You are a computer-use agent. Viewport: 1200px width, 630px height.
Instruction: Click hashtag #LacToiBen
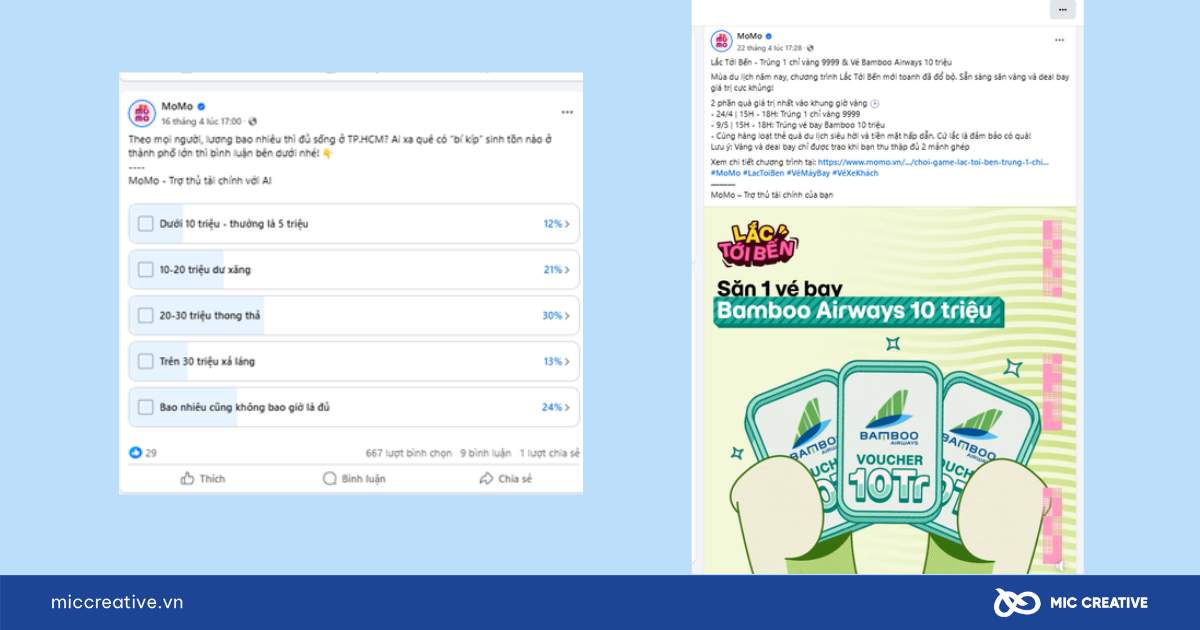click(762, 172)
